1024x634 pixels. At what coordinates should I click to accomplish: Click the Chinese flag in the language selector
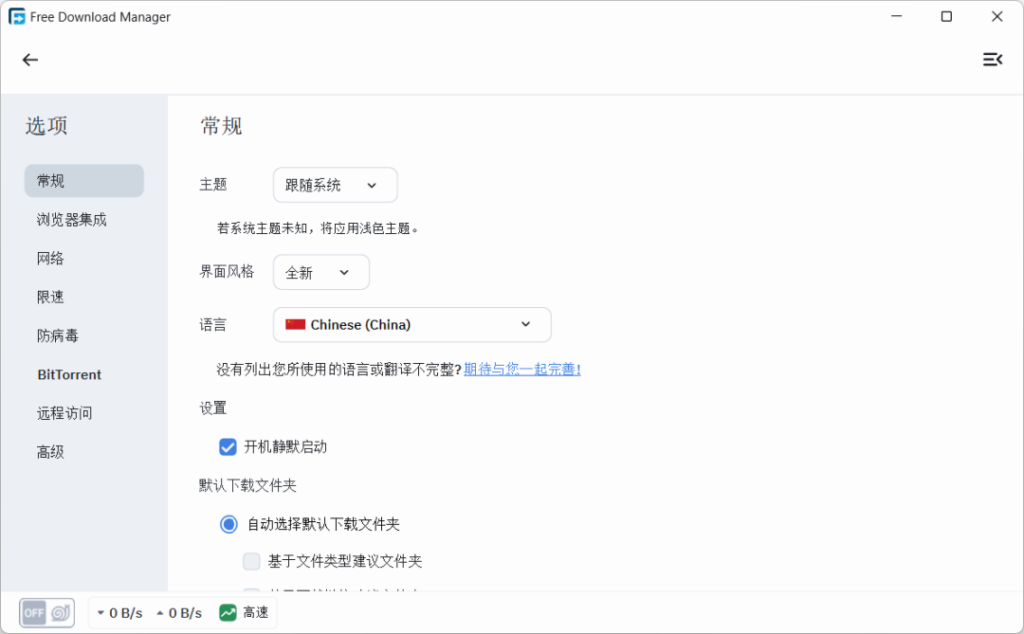296,324
